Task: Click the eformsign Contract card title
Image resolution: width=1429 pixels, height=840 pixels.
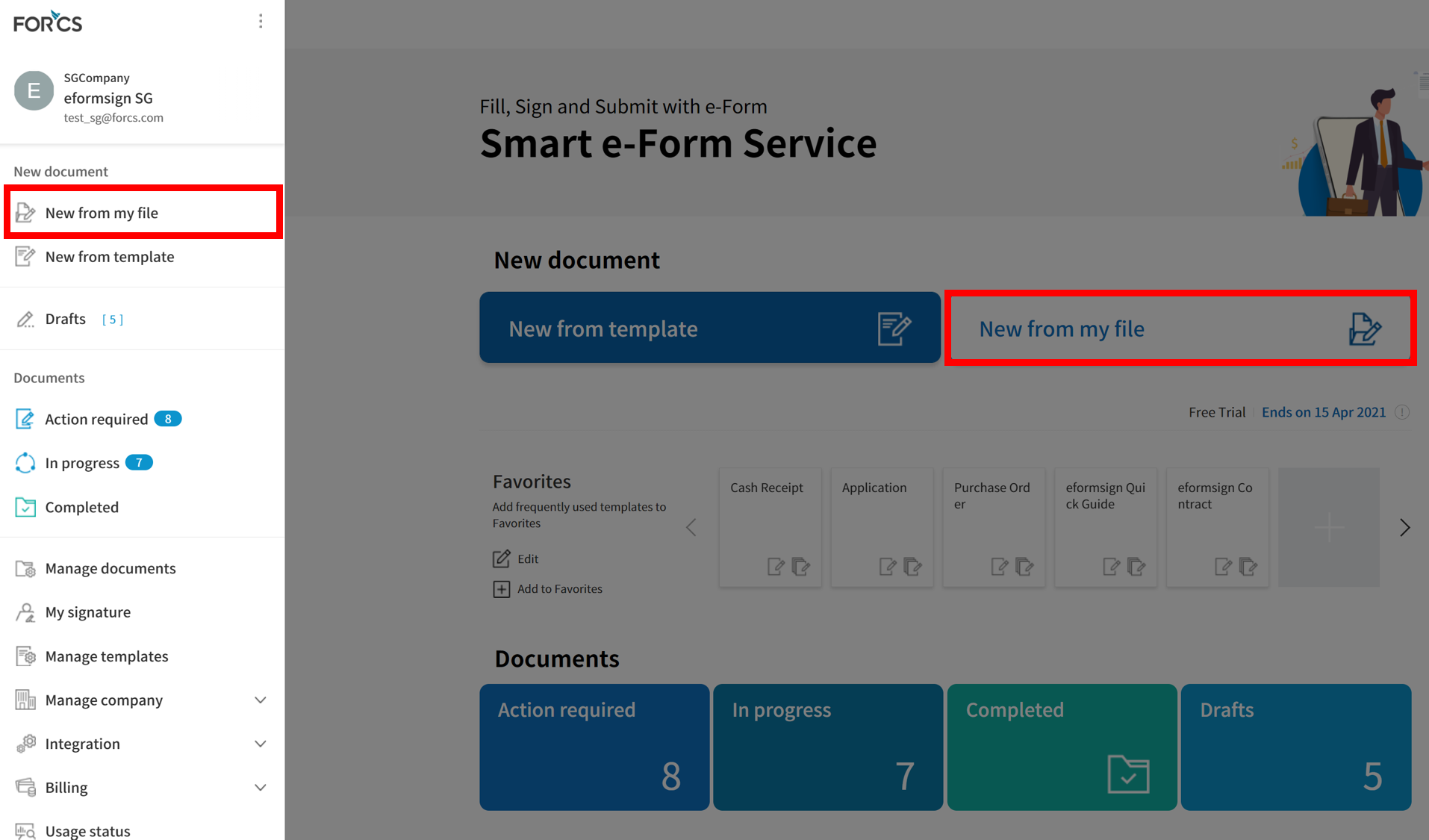Action: [x=1215, y=496]
